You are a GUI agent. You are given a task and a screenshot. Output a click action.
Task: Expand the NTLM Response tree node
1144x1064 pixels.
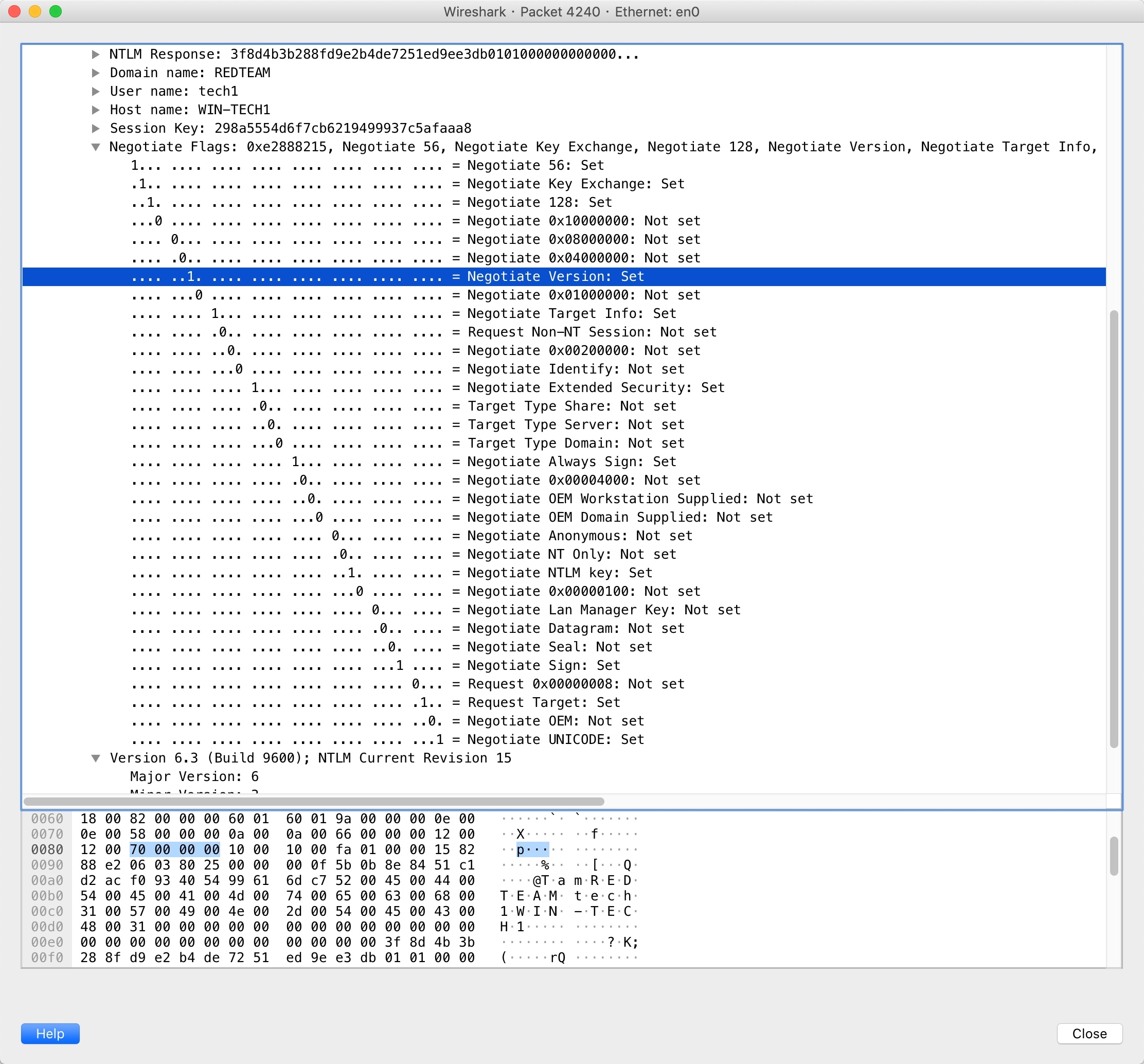pos(96,54)
